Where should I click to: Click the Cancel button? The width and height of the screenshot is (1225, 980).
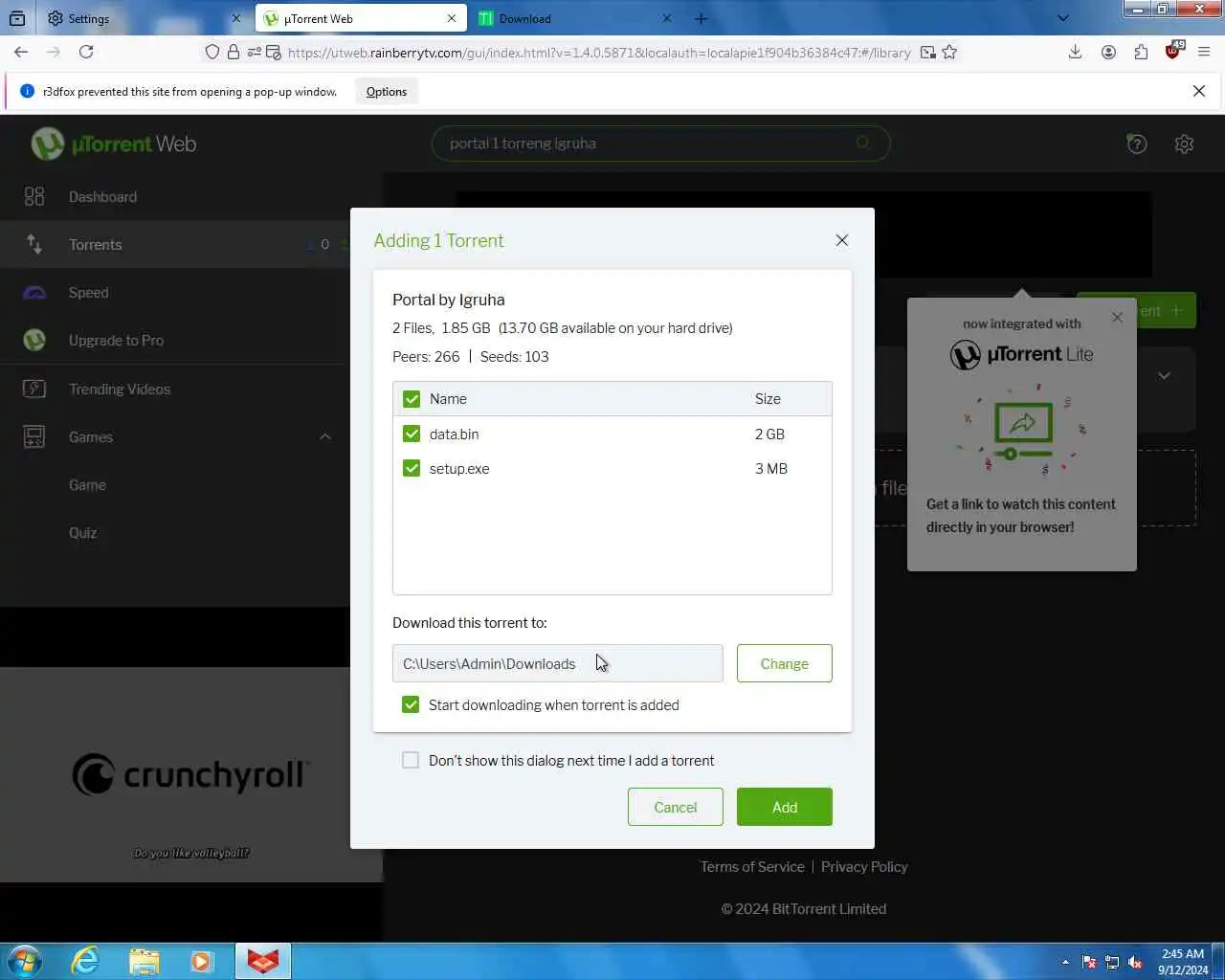(676, 807)
